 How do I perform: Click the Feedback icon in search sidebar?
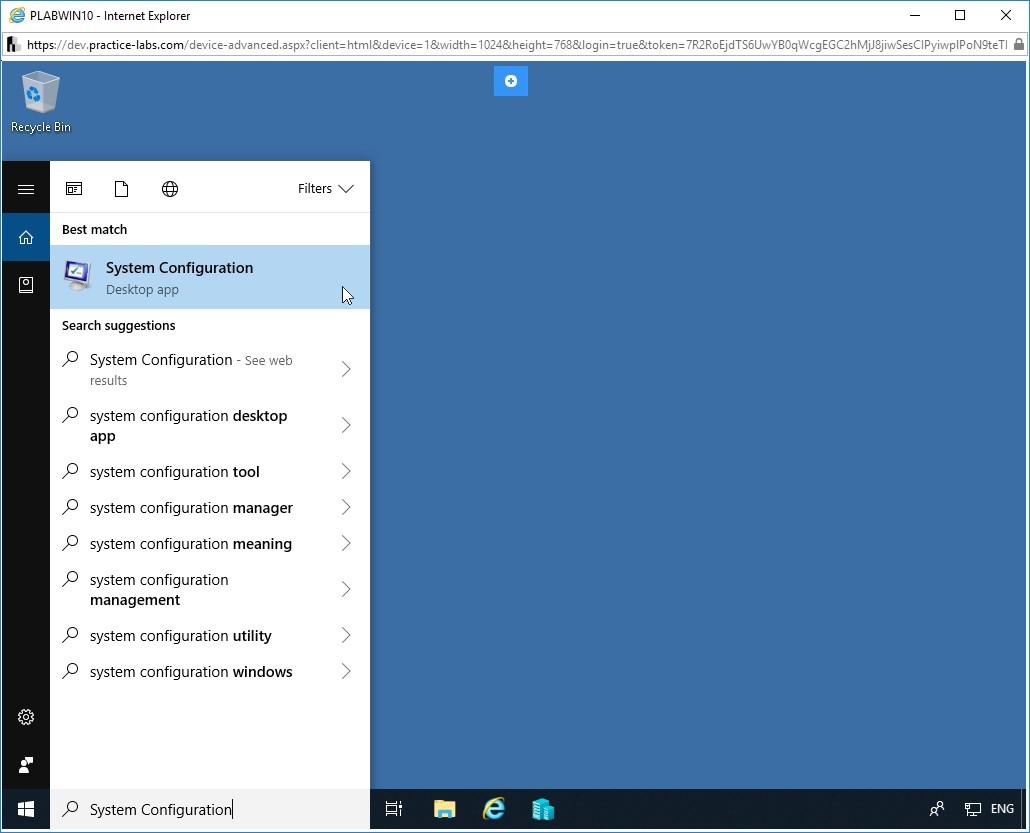click(x=26, y=765)
